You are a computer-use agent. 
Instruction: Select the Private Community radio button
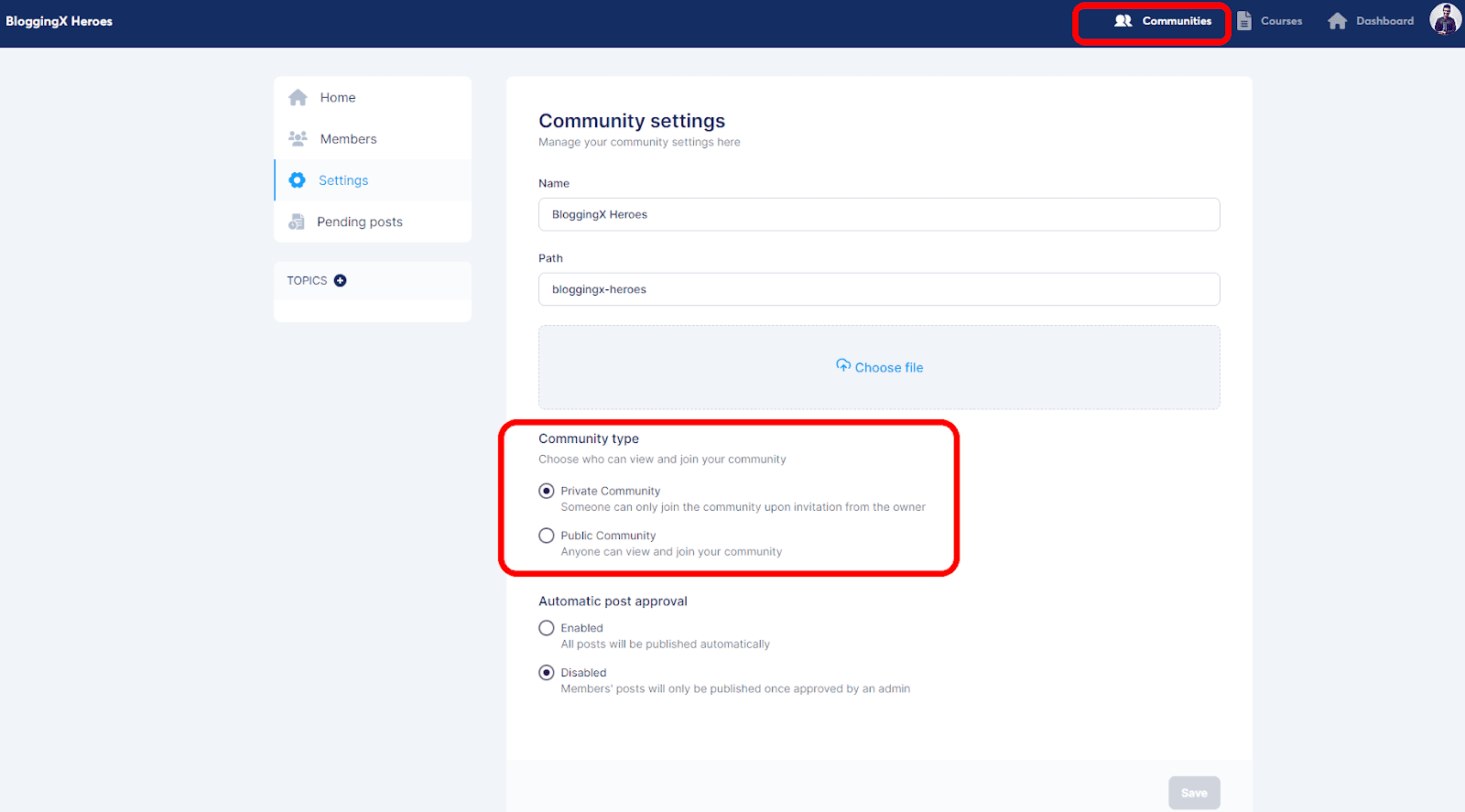(547, 491)
